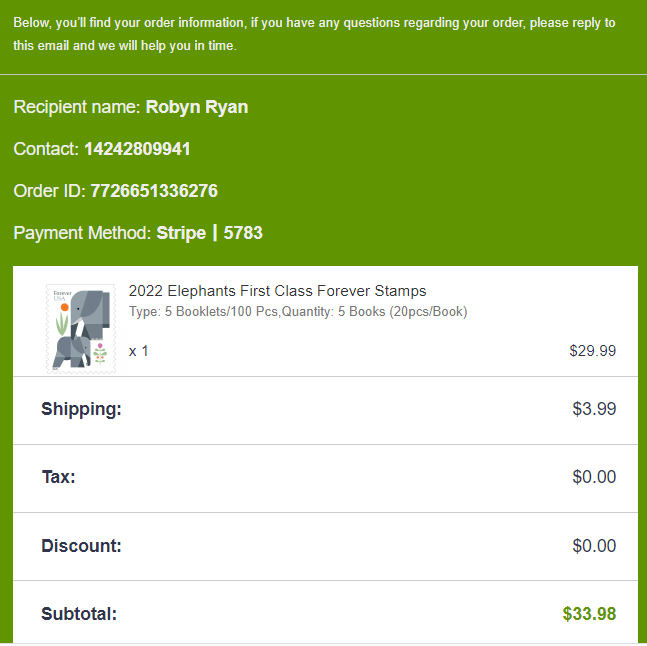The width and height of the screenshot is (647, 646).
Task: Click the Discount label
Action: coord(81,546)
